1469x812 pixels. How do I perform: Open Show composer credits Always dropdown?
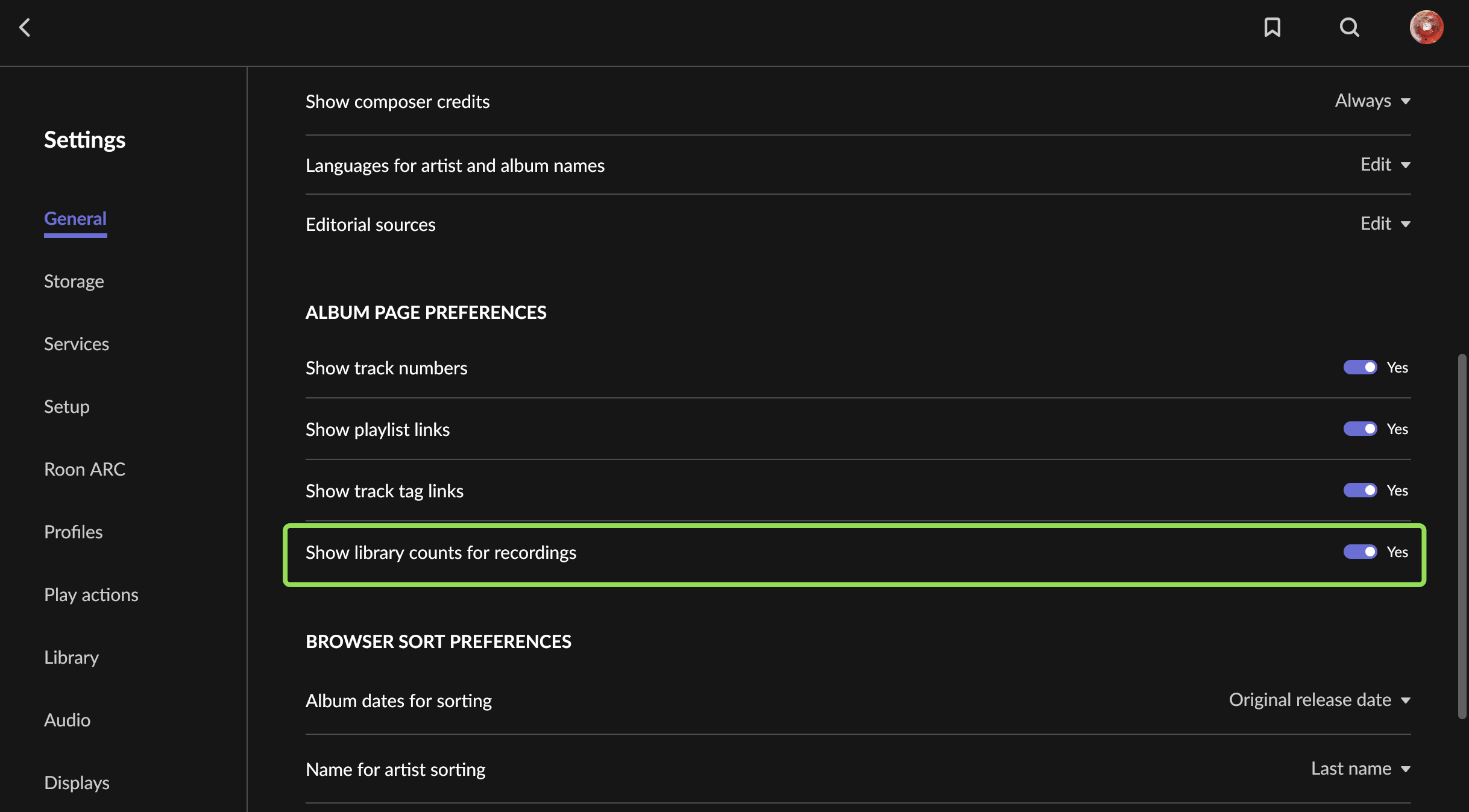1373,101
